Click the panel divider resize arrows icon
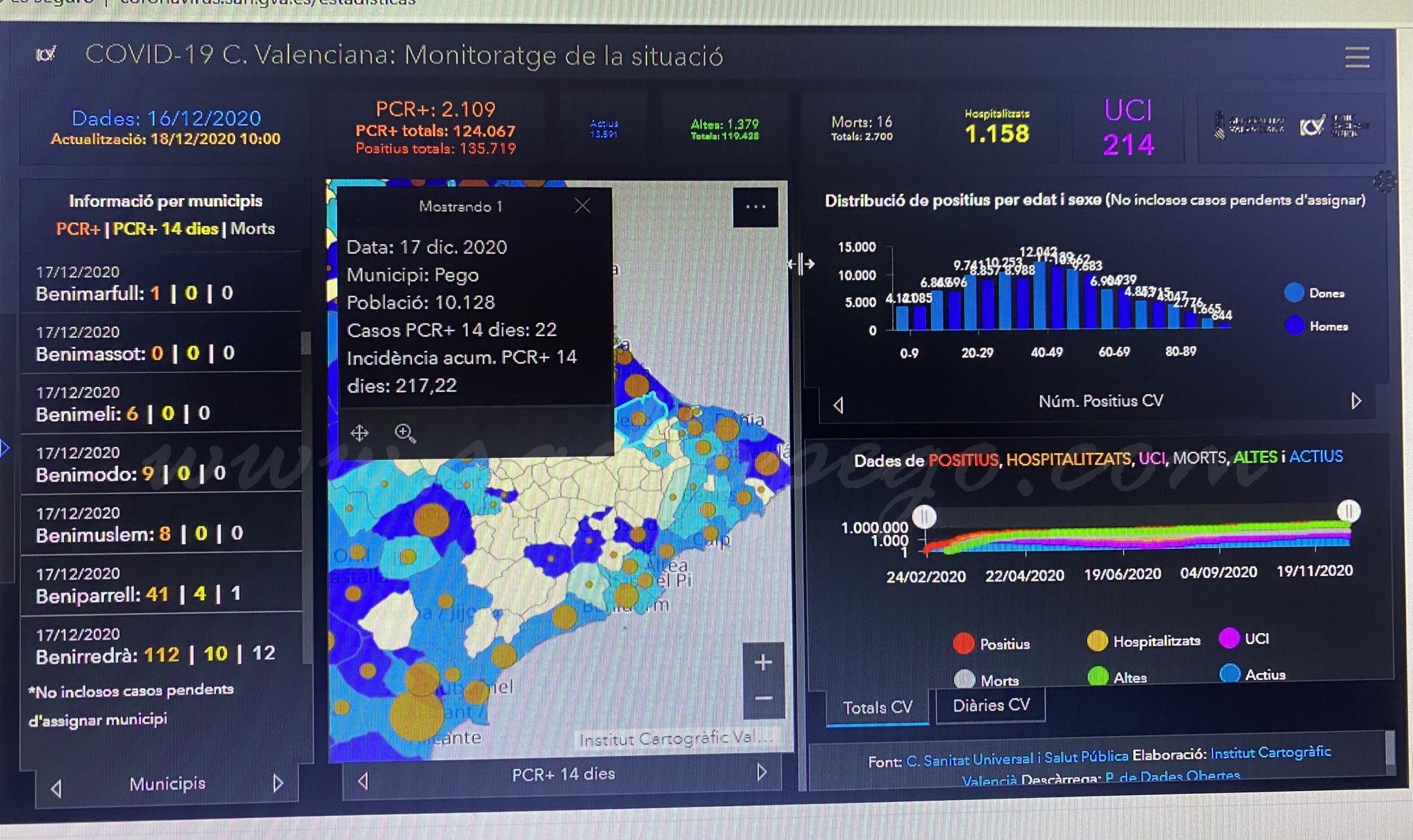This screenshot has height=840, width=1413. pyautogui.click(x=802, y=264)
